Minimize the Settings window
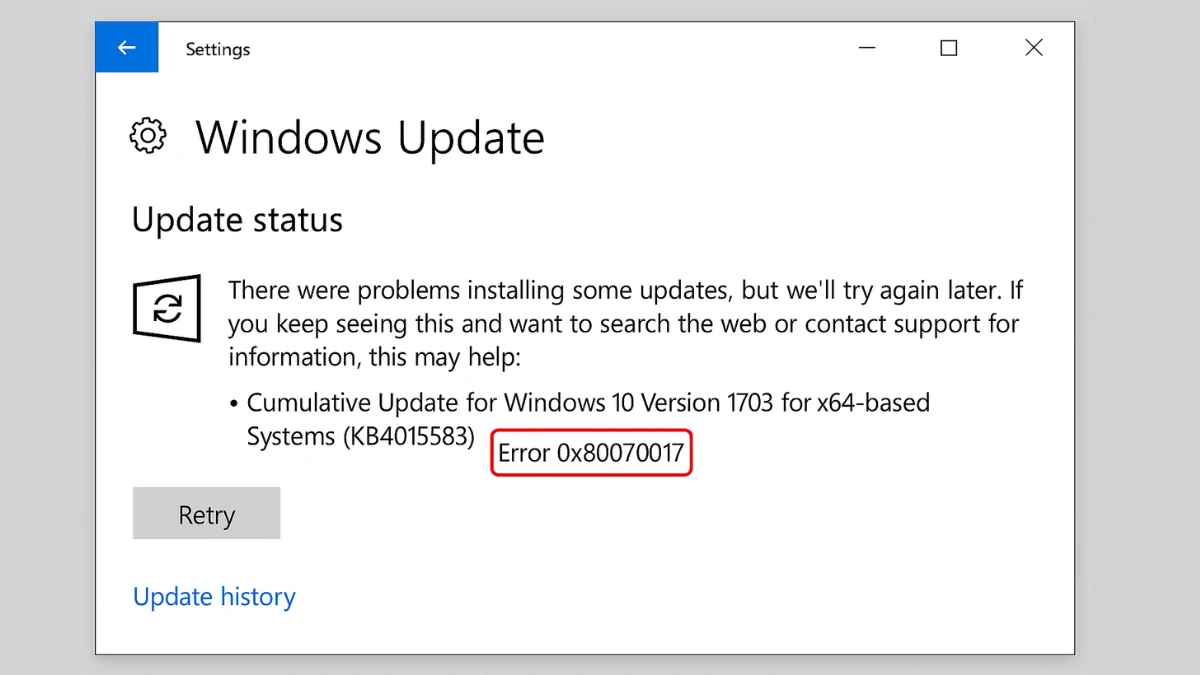The image size is (1200, 675). (866, 47)
